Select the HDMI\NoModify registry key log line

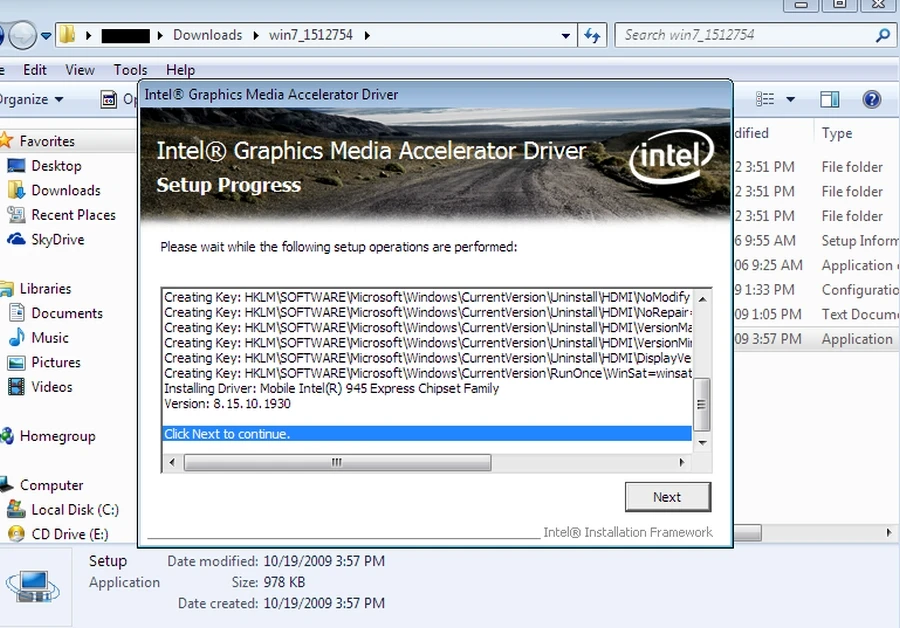click(x=427, y=297)
